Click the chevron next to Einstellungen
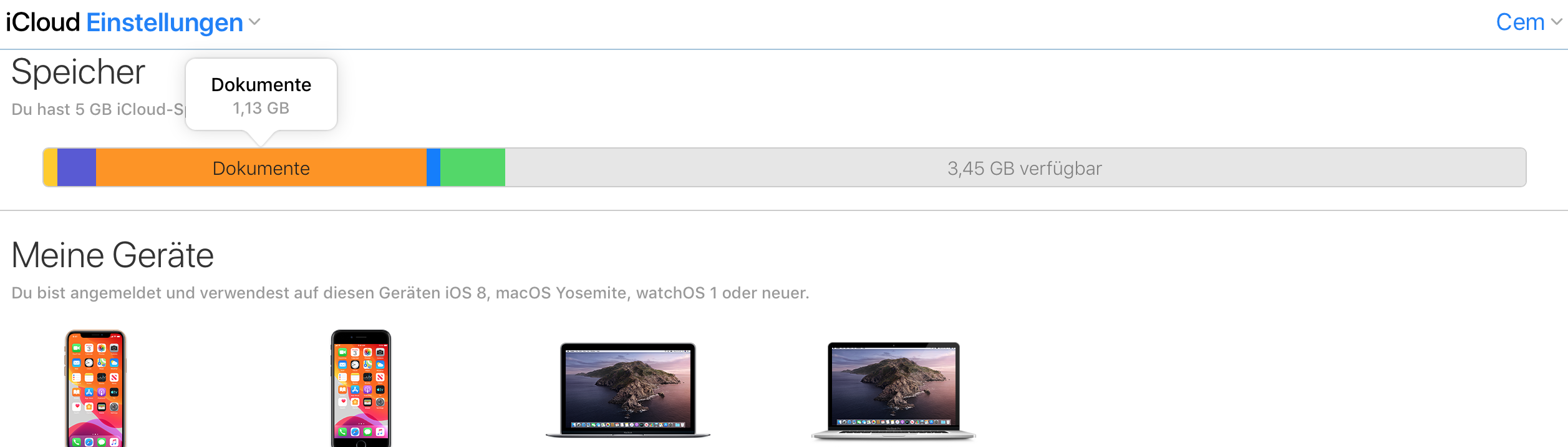Screen dimensions: 1568x447 [x=254, y=22]
